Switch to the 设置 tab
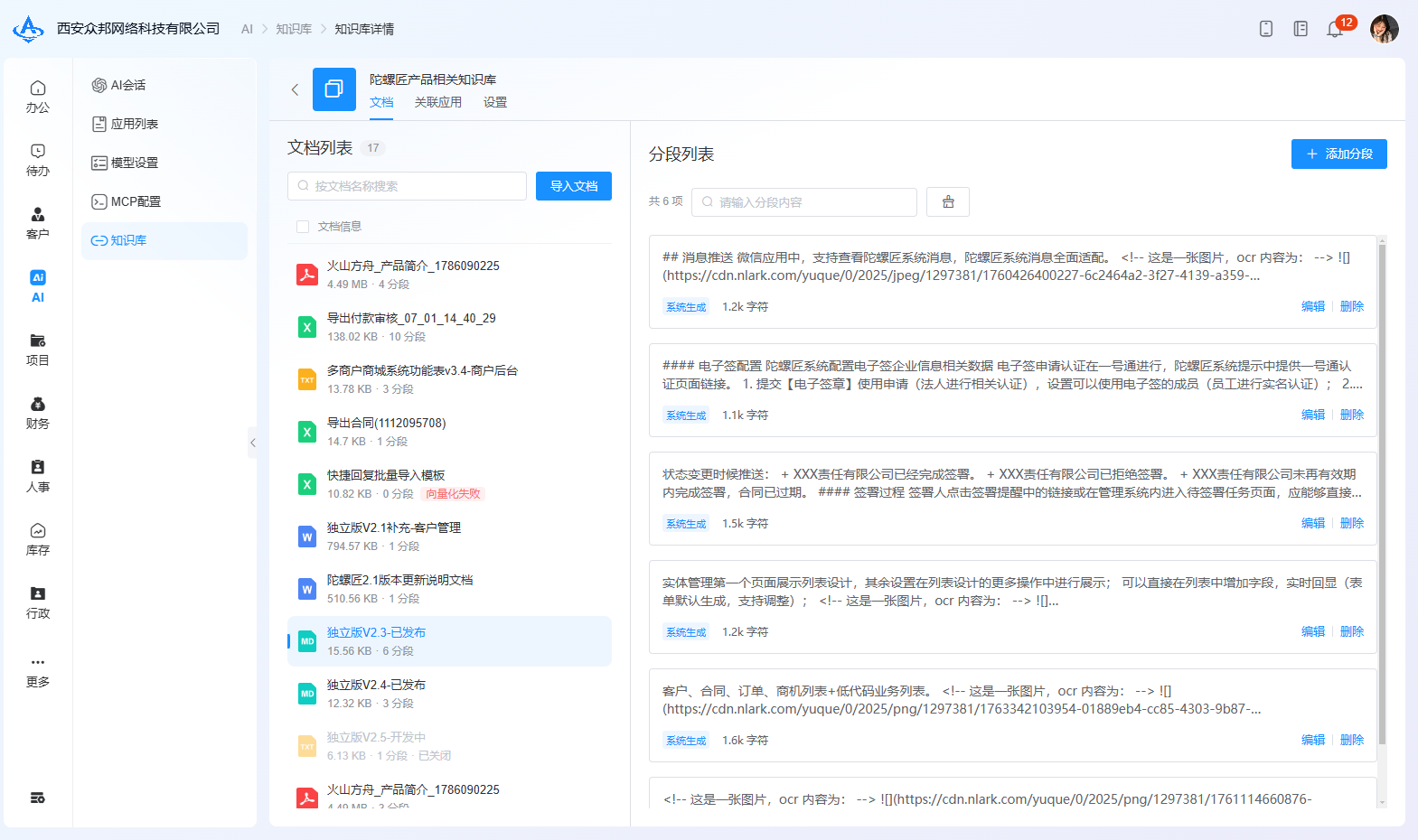 tap(495, 103)
